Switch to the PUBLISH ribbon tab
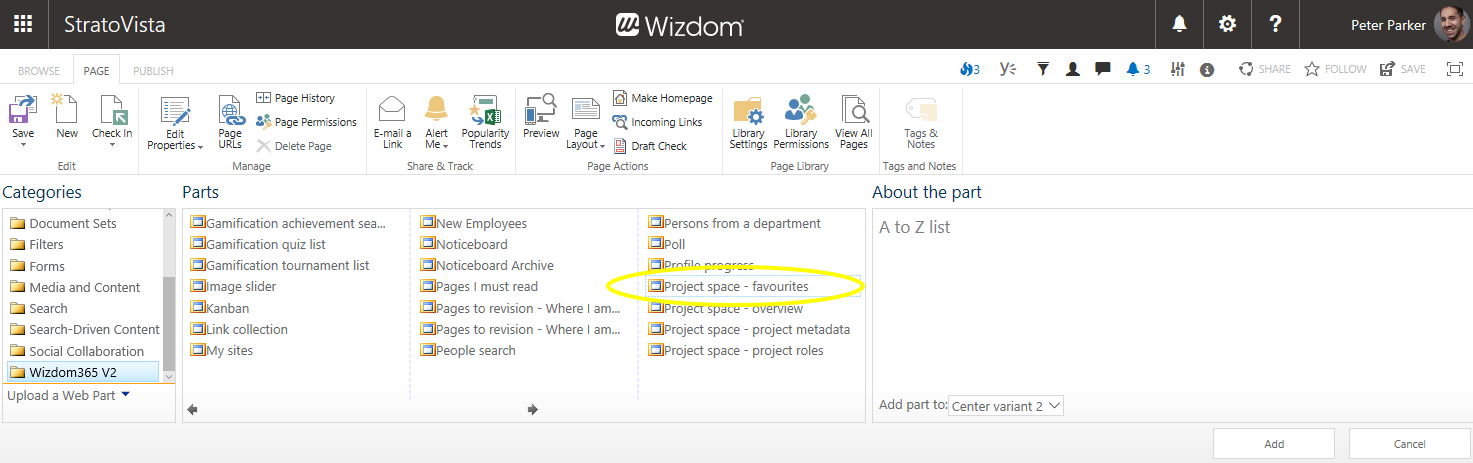 tap(153, 71)
